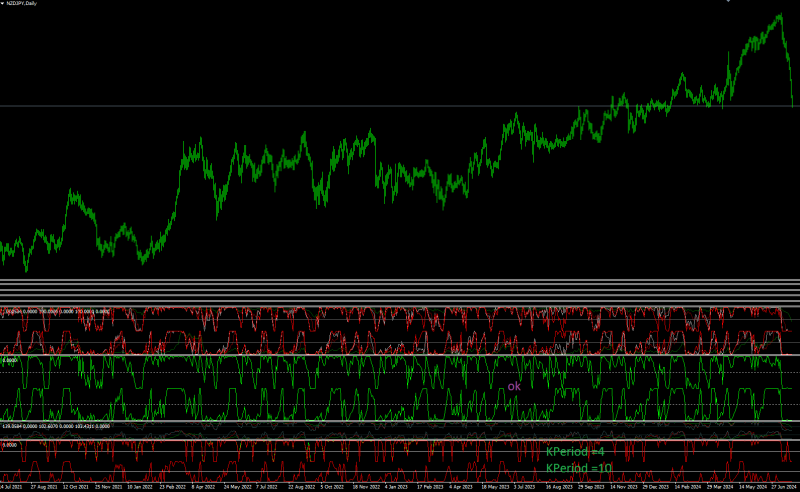Click the 7 Jul 2022 date label
This screenshot has width=800, height=492.
267,487
